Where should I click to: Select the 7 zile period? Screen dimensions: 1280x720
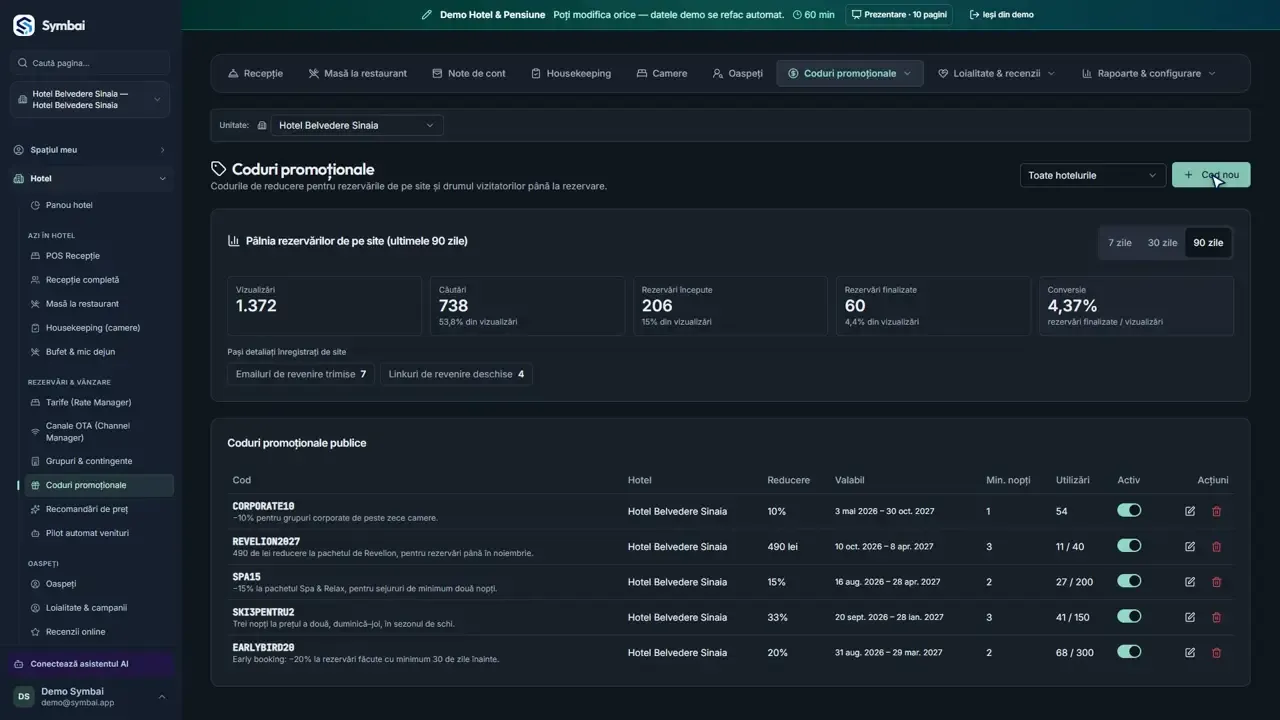point(1120,243)
